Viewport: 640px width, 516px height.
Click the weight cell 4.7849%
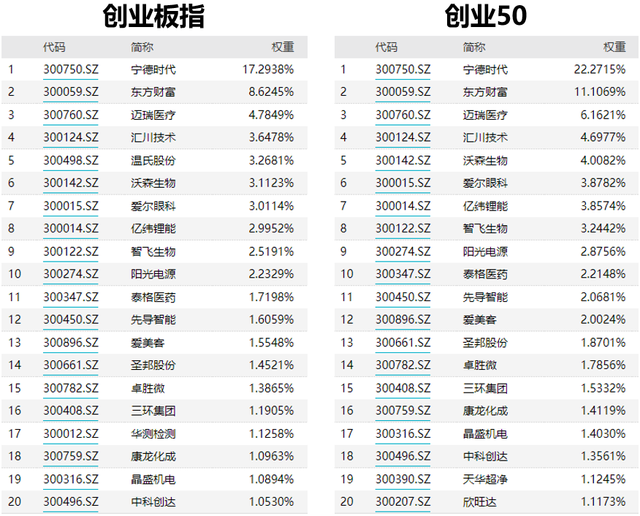click(x=271, y=115)
